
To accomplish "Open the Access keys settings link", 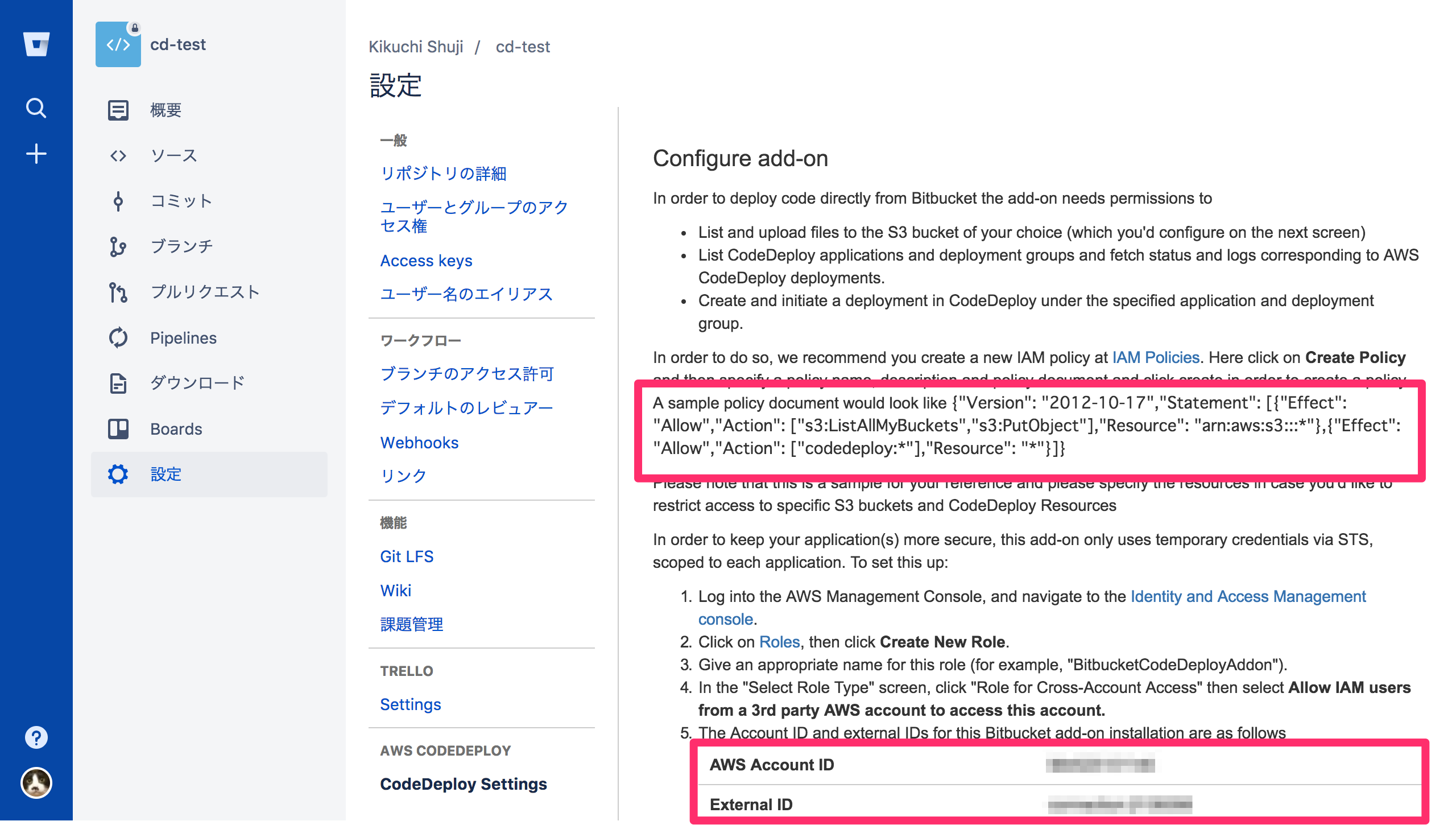I will pyautogui.click(x=426, y=261).
